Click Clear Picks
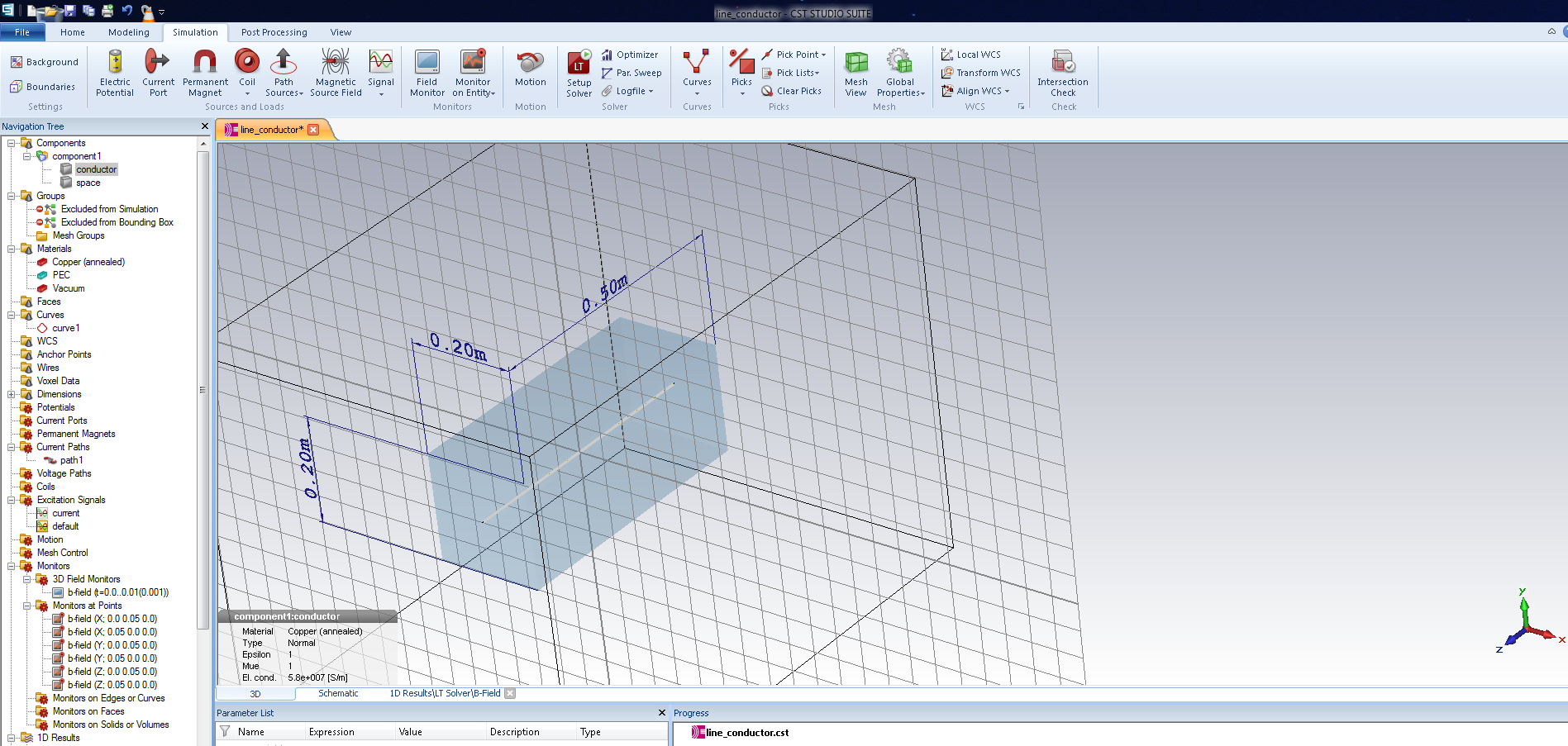The height and width of the screenshot is (746, 1568). click(x=791, y=91)
